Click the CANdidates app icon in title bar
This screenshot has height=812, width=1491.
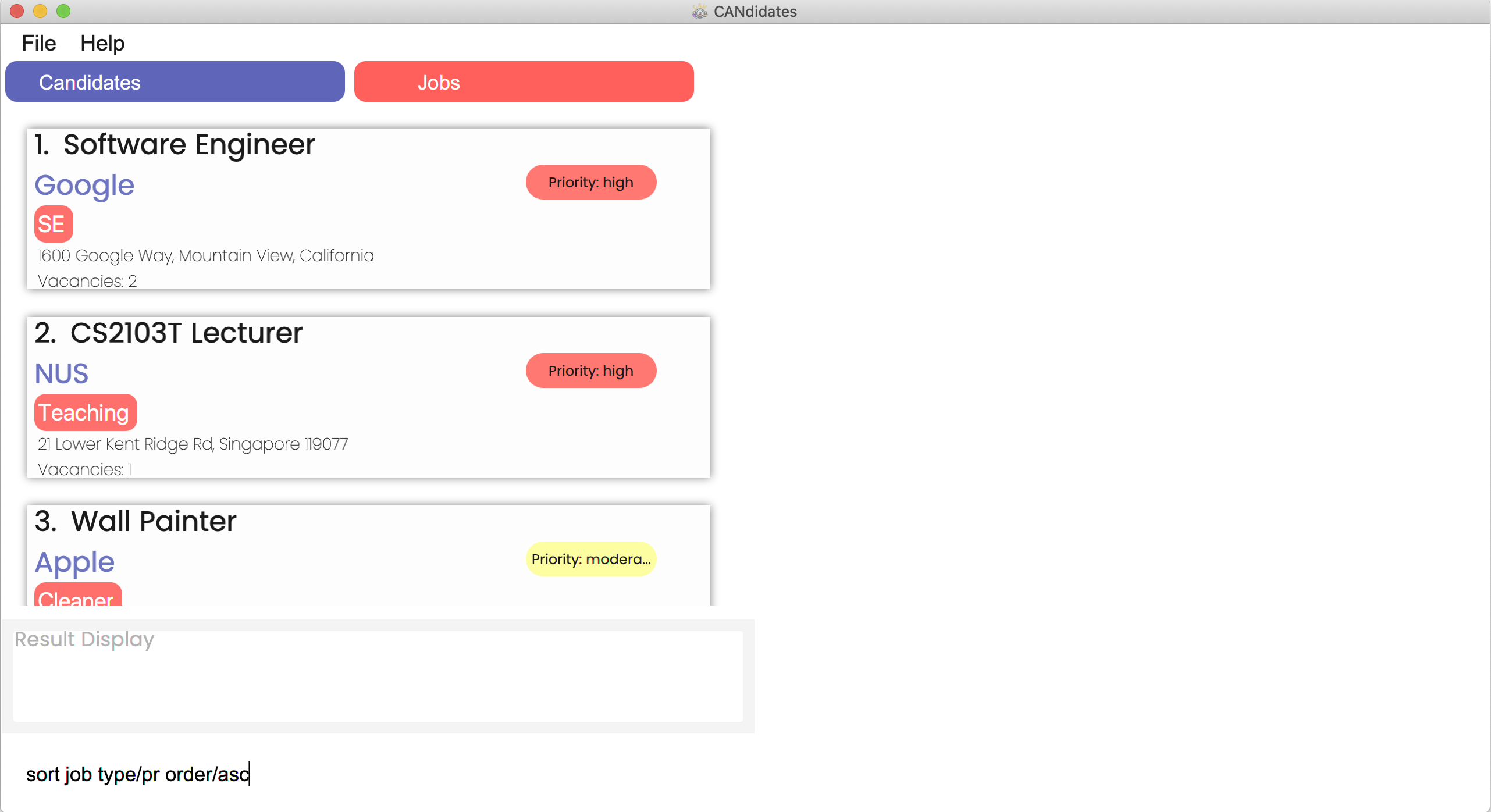(699, 12)
